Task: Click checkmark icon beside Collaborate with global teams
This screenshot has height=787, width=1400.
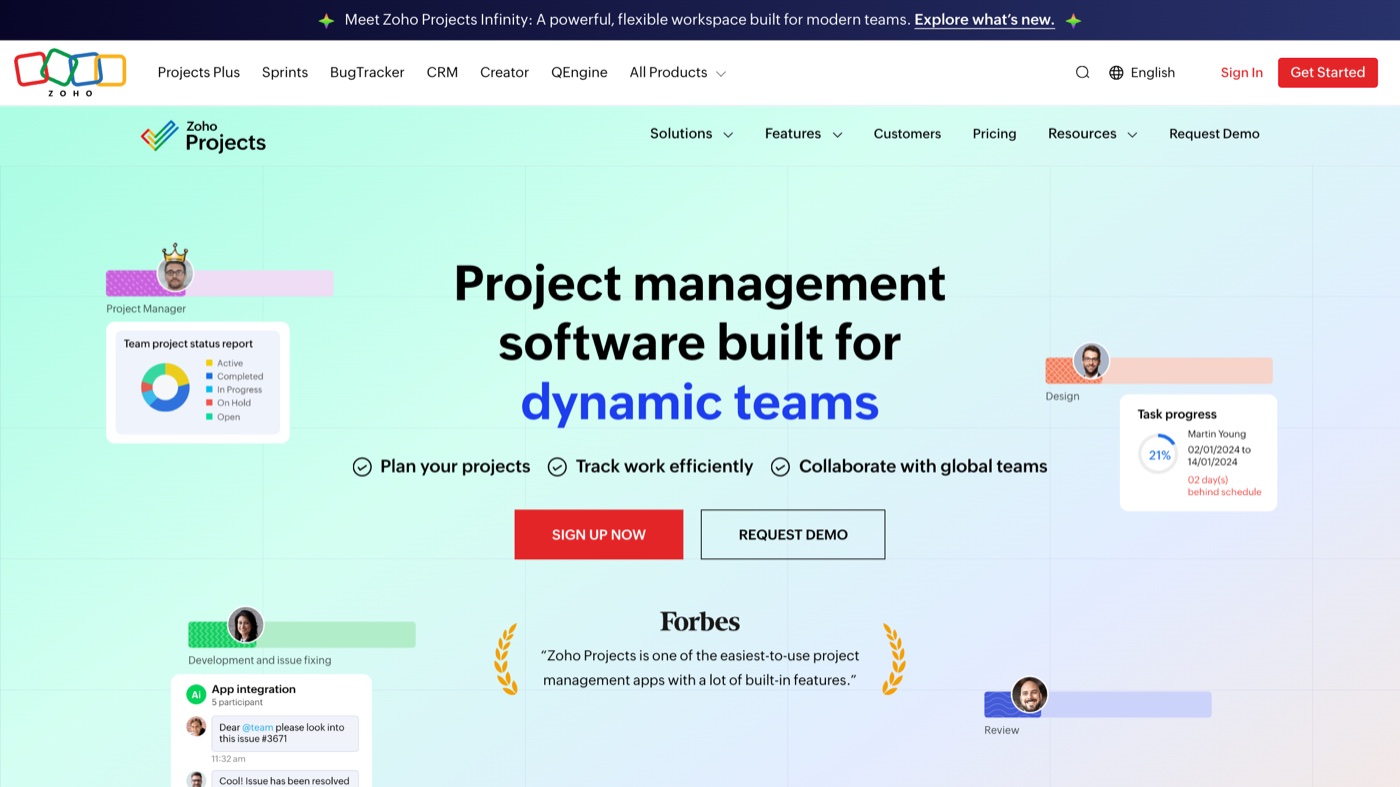Action: (780, 467)
